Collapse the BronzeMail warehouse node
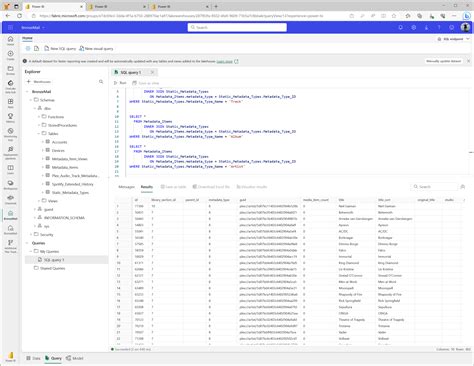The width and height of the screenshot is (474, 366). (27, 92)
